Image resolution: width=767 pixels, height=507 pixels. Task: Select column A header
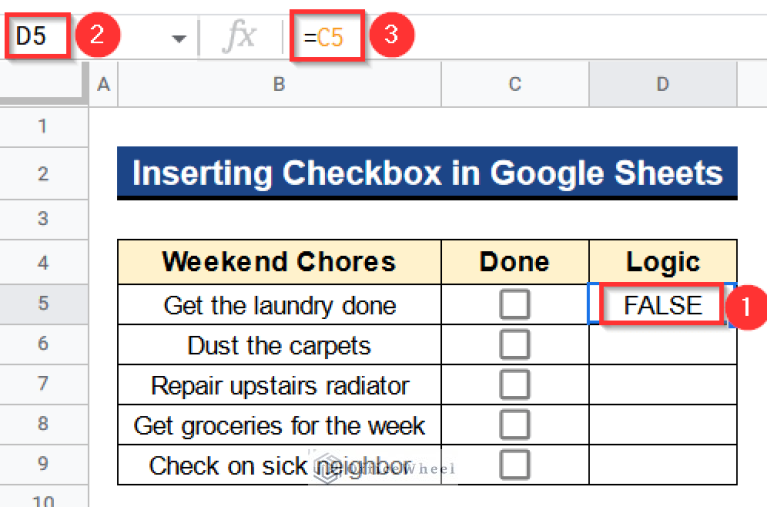pos(103,85)
